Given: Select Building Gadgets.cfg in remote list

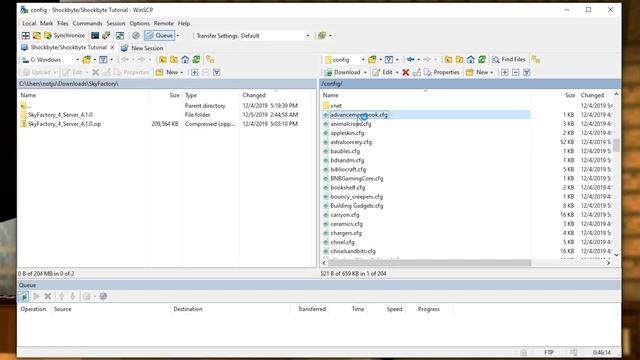Looking at the screenshot, I should (357, 206).
